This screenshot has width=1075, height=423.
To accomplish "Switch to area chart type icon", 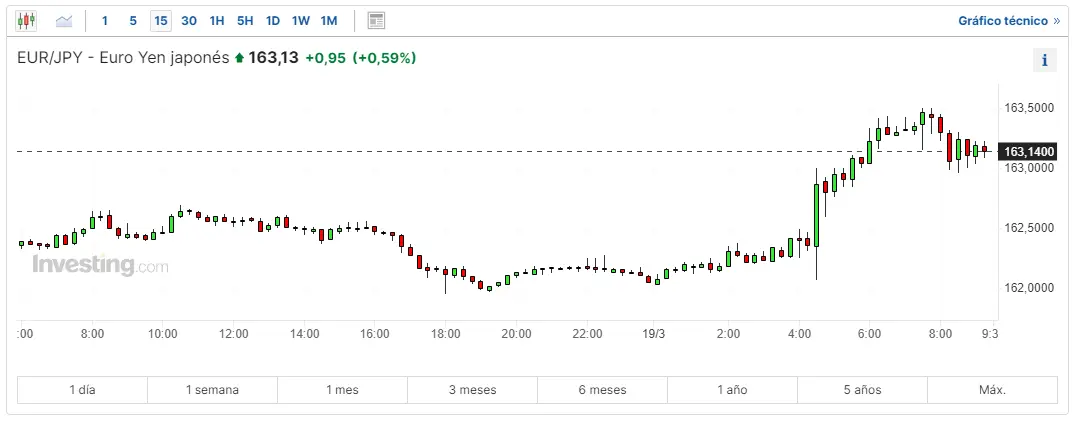I will (64, 21).
